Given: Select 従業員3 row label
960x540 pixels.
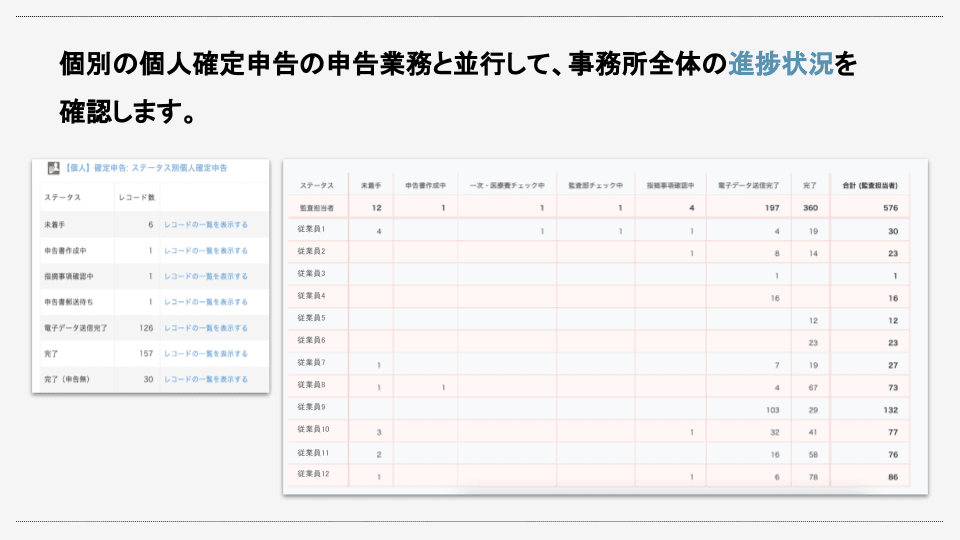Looking at the screenshot, I should coord(312,273).
